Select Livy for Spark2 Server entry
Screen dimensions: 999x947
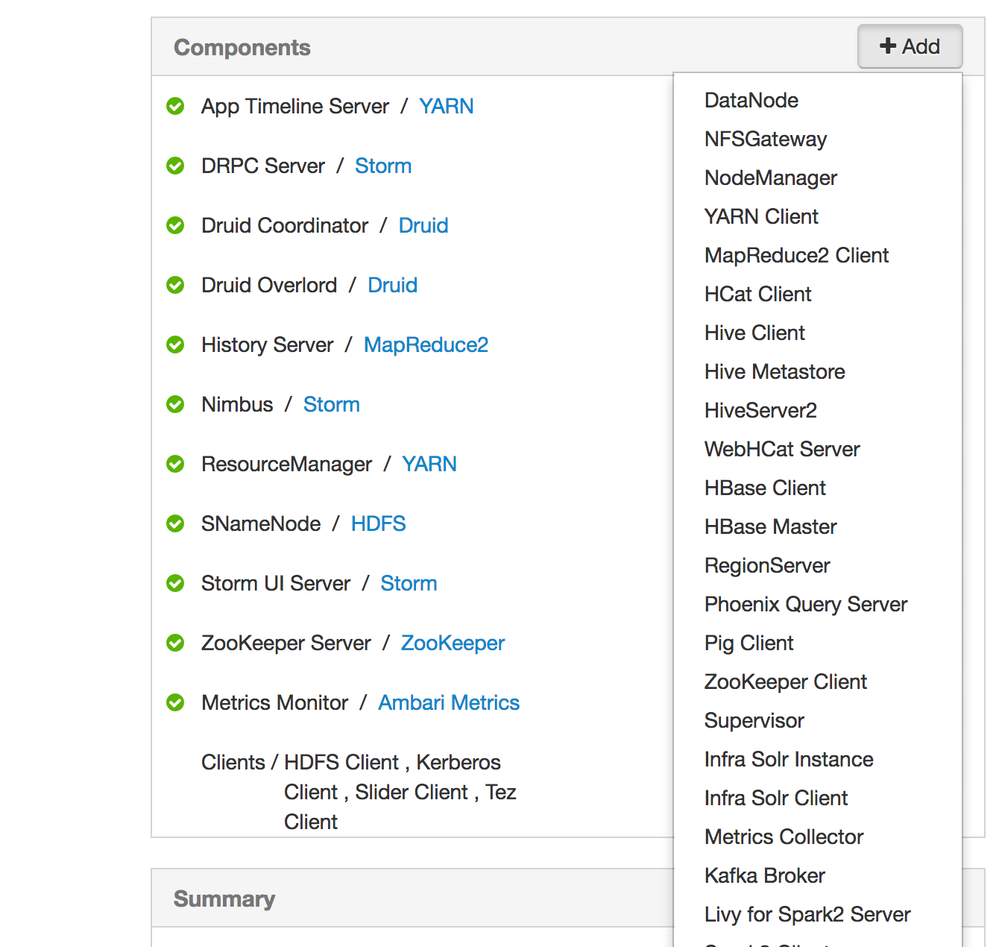click(x=807, y=915)
